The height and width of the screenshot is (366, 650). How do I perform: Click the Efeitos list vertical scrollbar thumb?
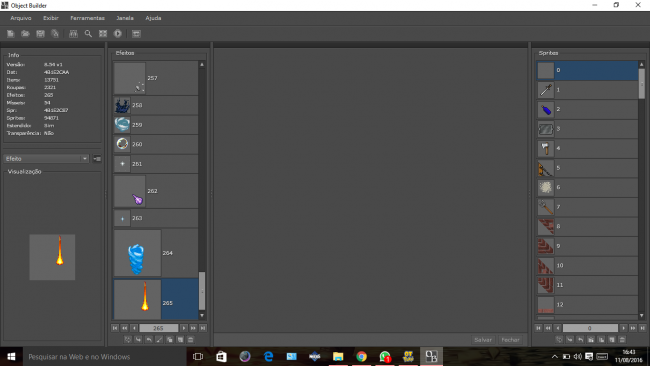[202, 291]
